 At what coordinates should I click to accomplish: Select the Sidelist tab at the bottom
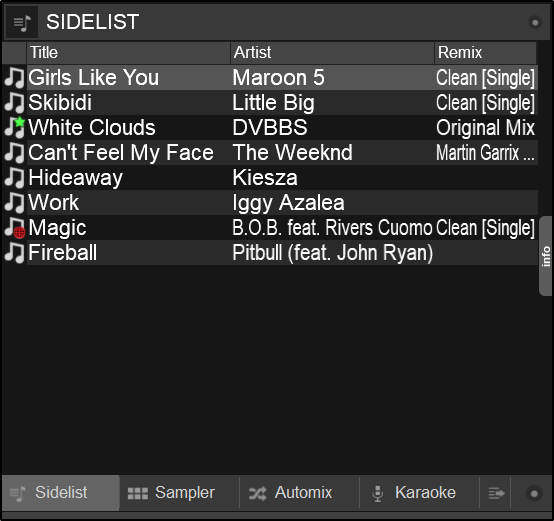coord(61,493)
